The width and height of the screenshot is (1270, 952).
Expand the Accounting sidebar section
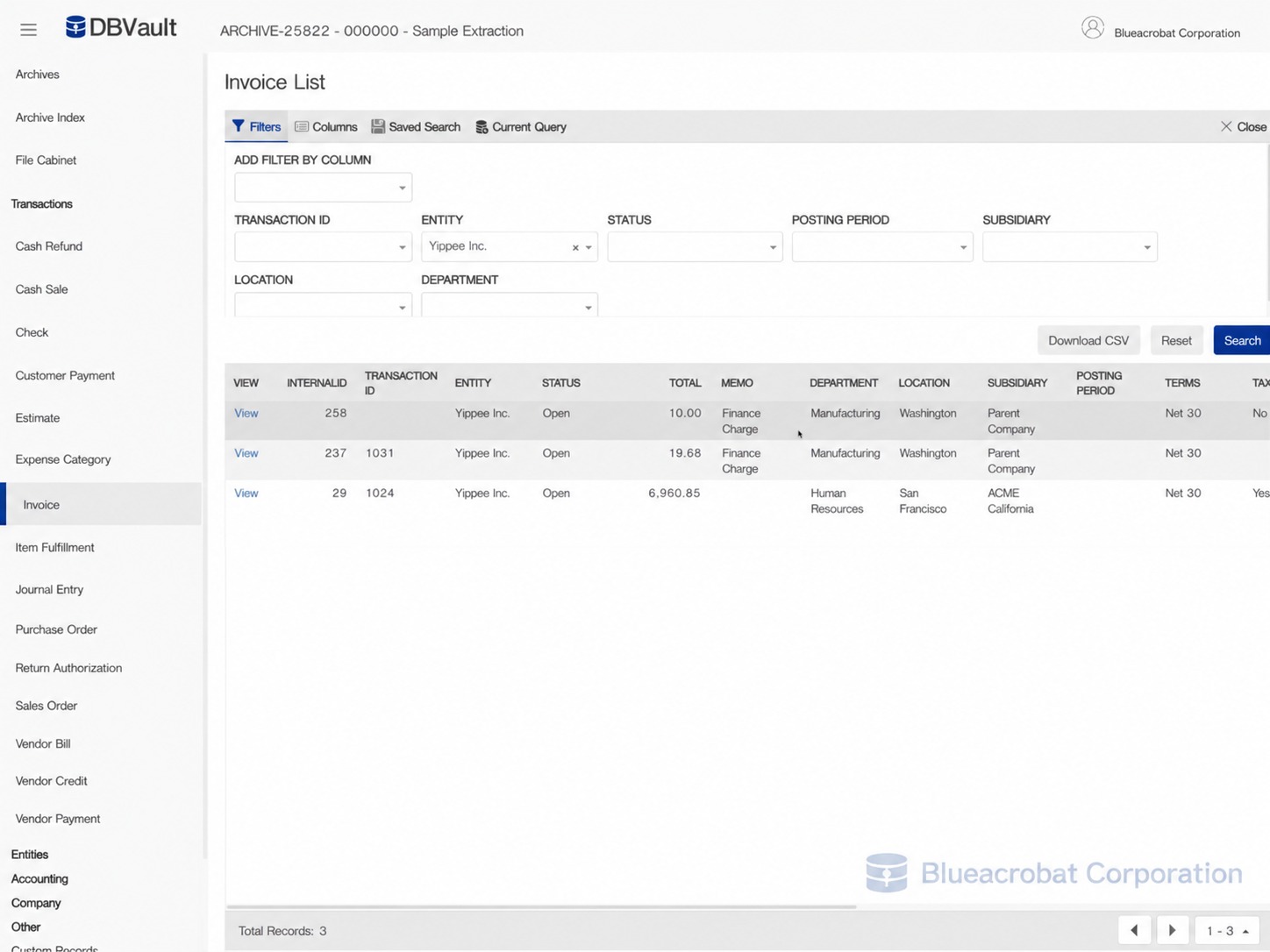coord(39,878)
